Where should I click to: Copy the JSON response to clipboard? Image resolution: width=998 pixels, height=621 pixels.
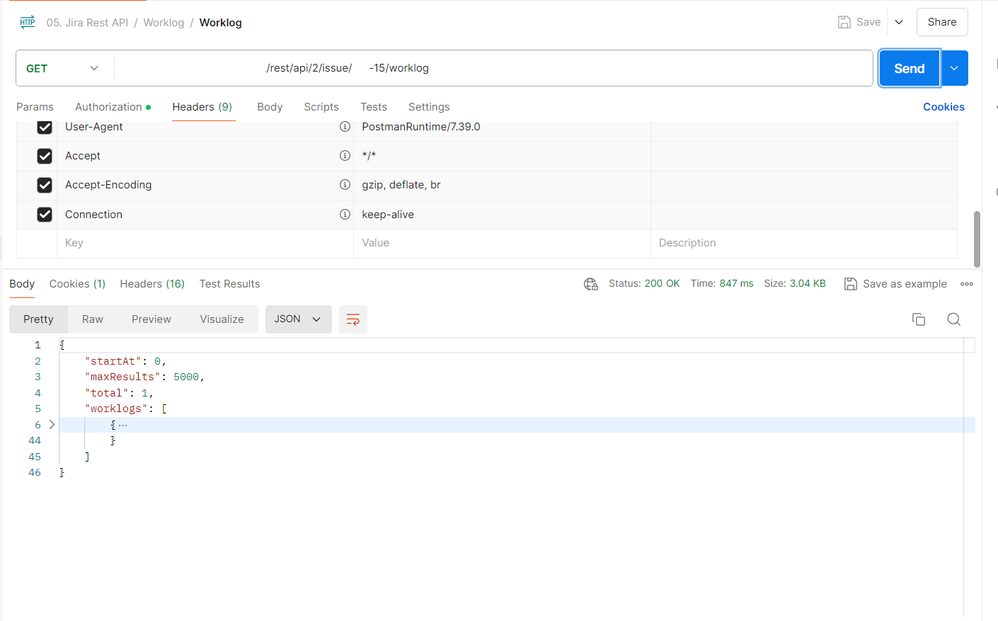click(x=919, y=318)
